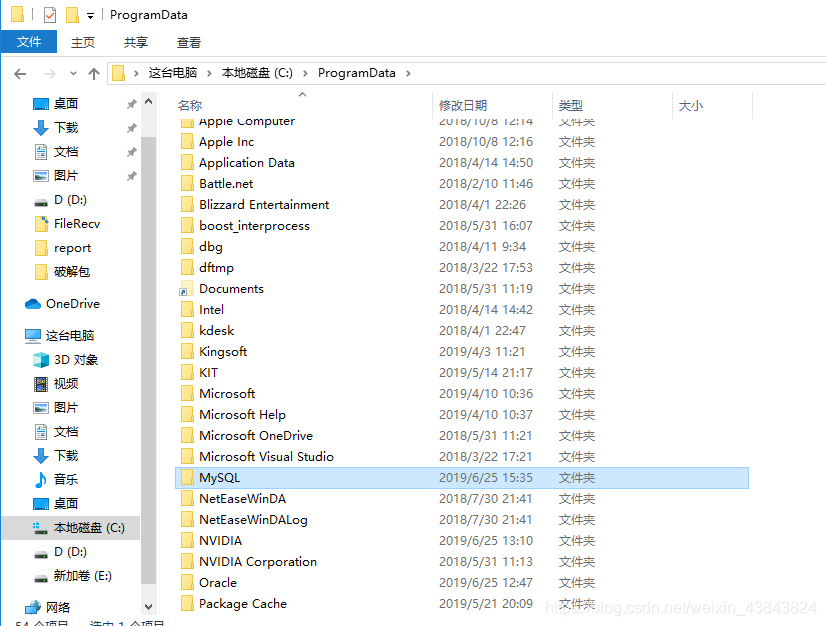Select the KIT folder icon
The width and height of the screenshot is (826, 626).
click(186, 373)
